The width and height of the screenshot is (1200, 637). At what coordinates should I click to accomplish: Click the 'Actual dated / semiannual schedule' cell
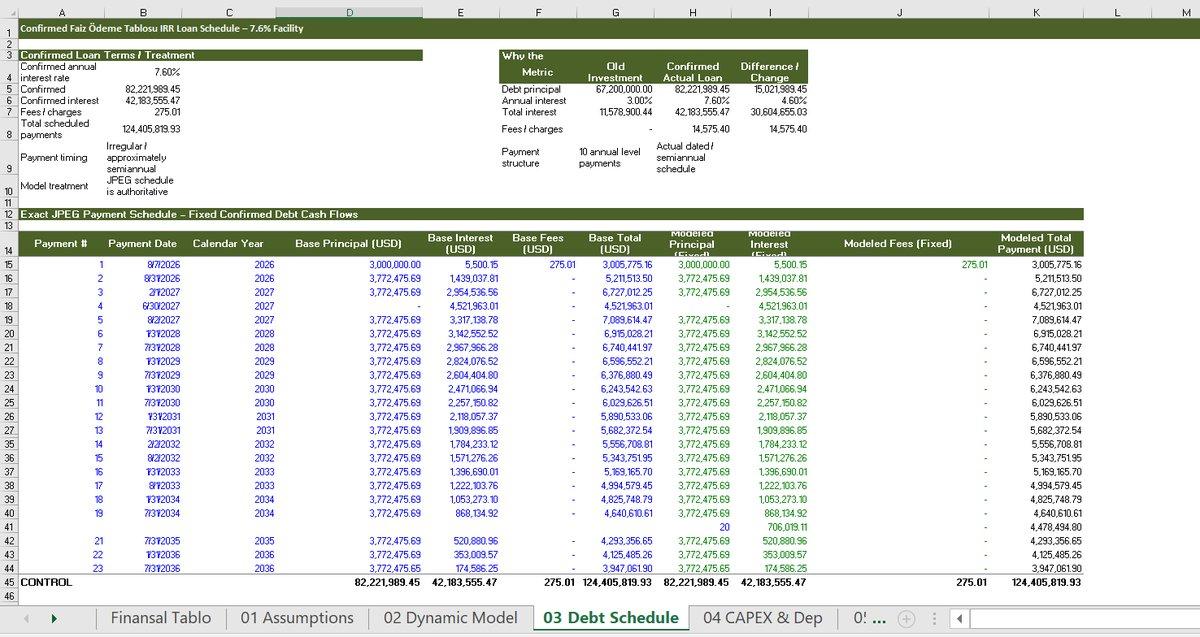point(693,157)
